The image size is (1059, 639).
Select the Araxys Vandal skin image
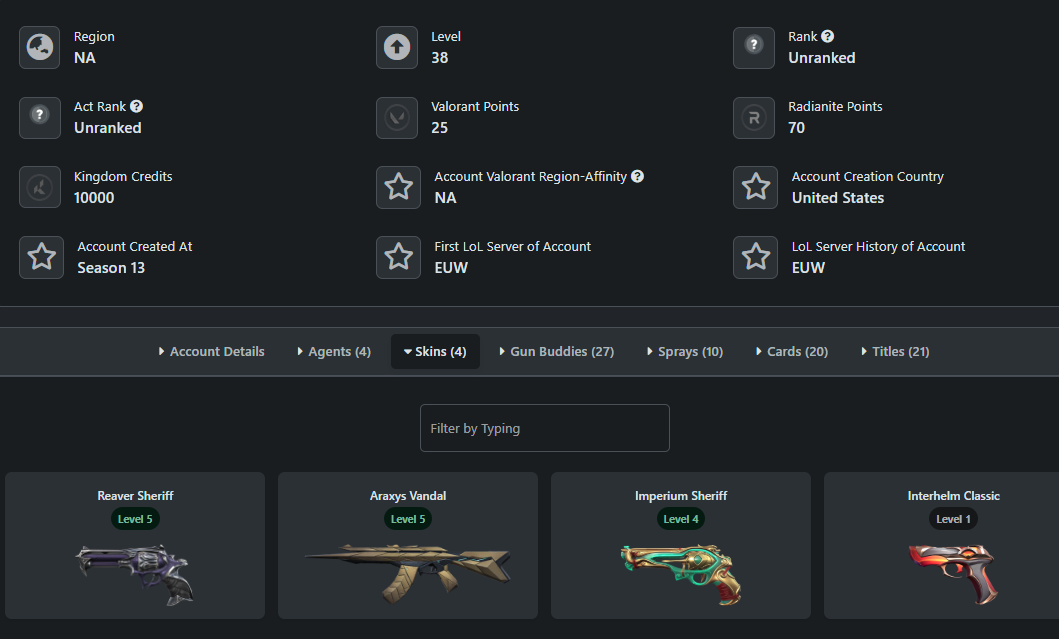coord(408,573)
